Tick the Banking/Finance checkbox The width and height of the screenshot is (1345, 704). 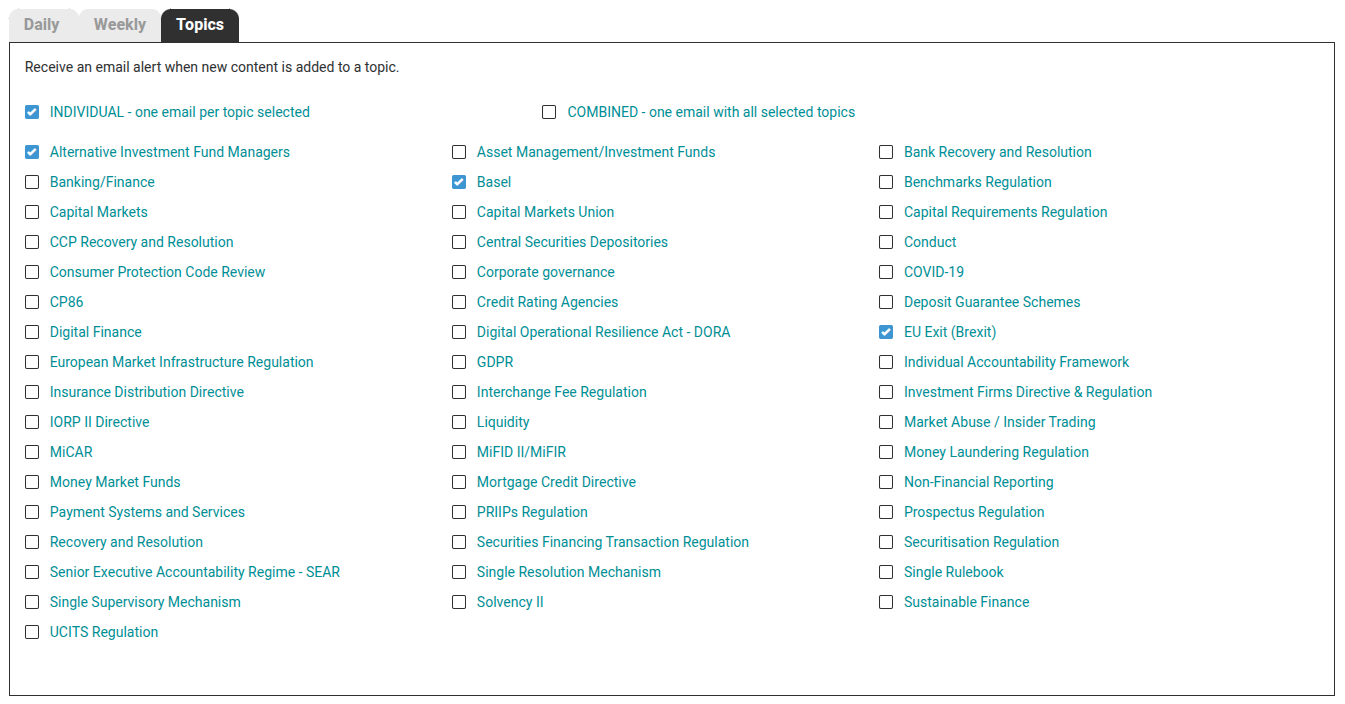(x=32, y=182)
